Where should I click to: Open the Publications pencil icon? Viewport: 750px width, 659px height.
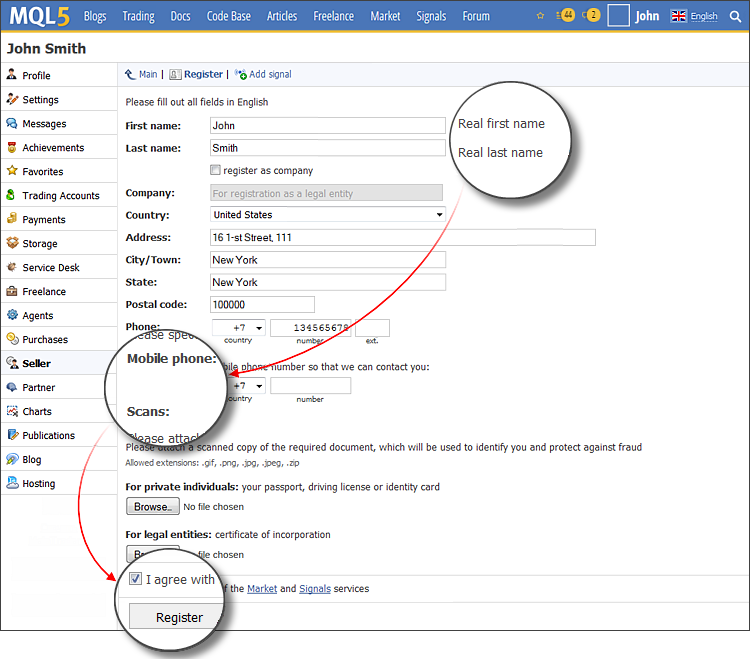click(12, 435)
